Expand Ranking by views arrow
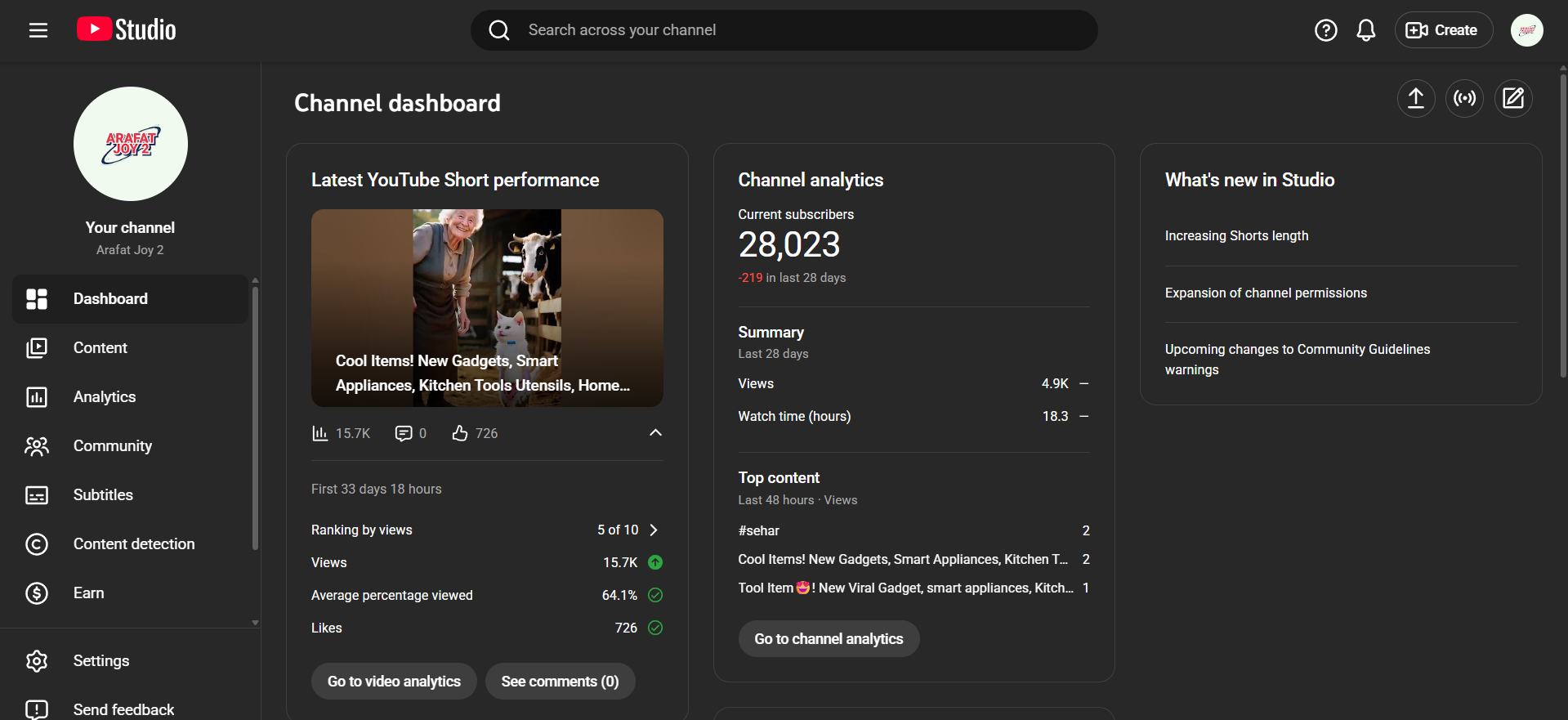The height and width of the screenshot is (720, 1568). [x=654, y=530]
